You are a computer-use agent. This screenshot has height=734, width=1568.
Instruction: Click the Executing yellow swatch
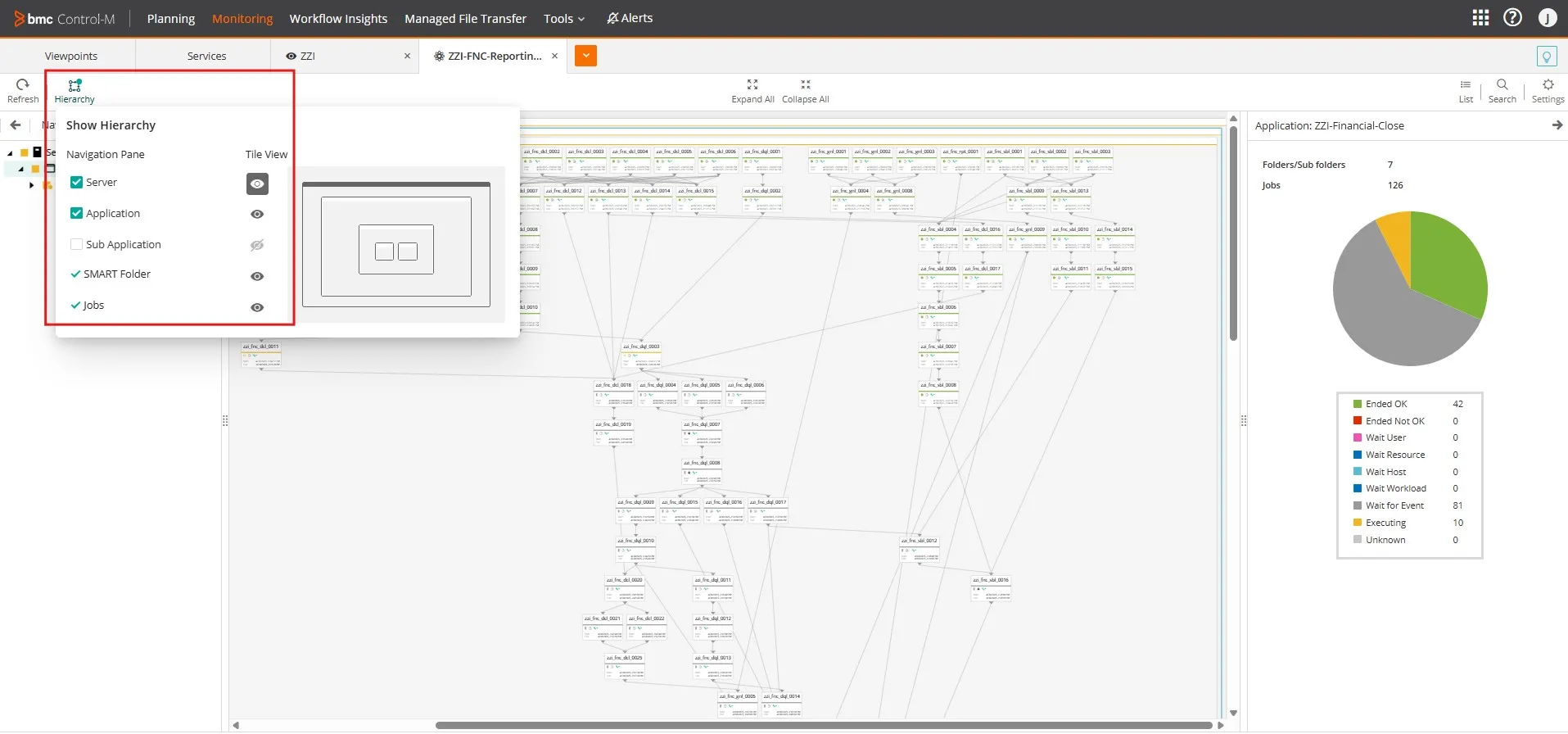[x=1358, y=523]
